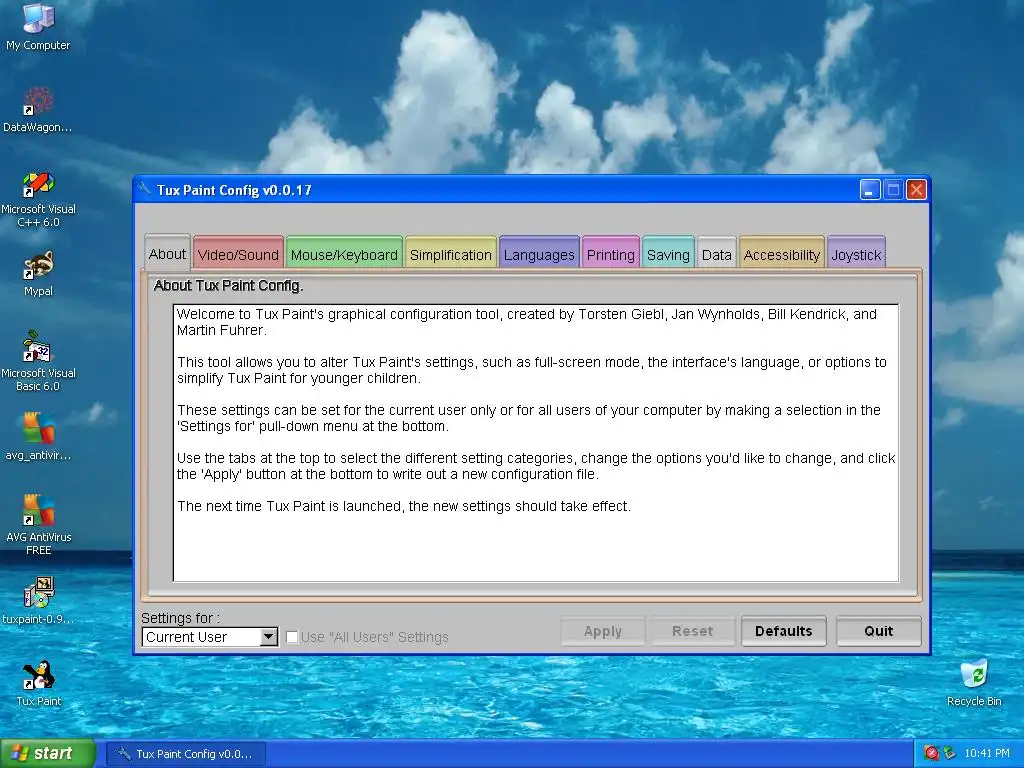The image size is (1024, 768).
Task: Click the tray icon left of the clock
Action: (x=950, y=754)
